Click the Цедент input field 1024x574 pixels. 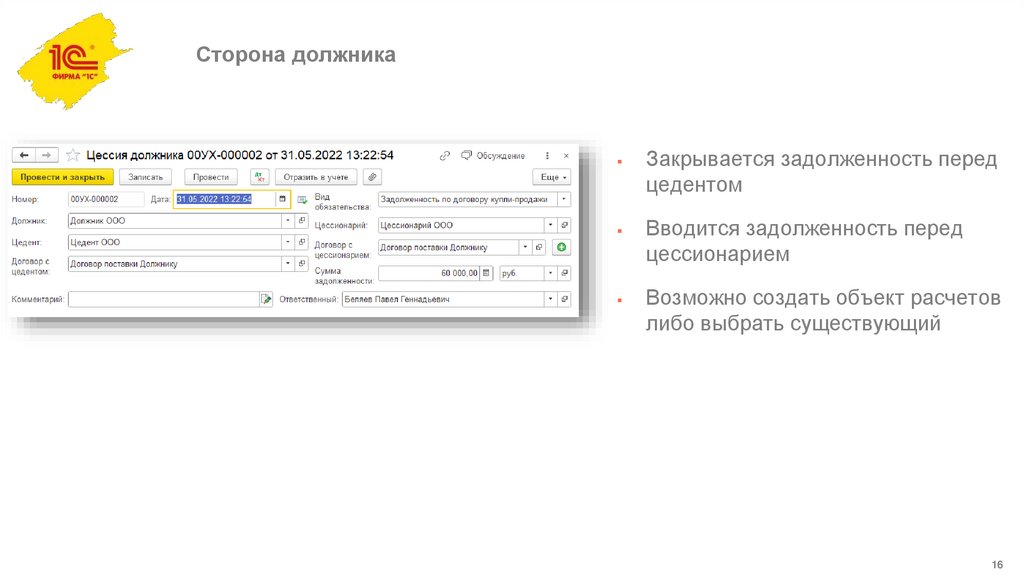174,242
